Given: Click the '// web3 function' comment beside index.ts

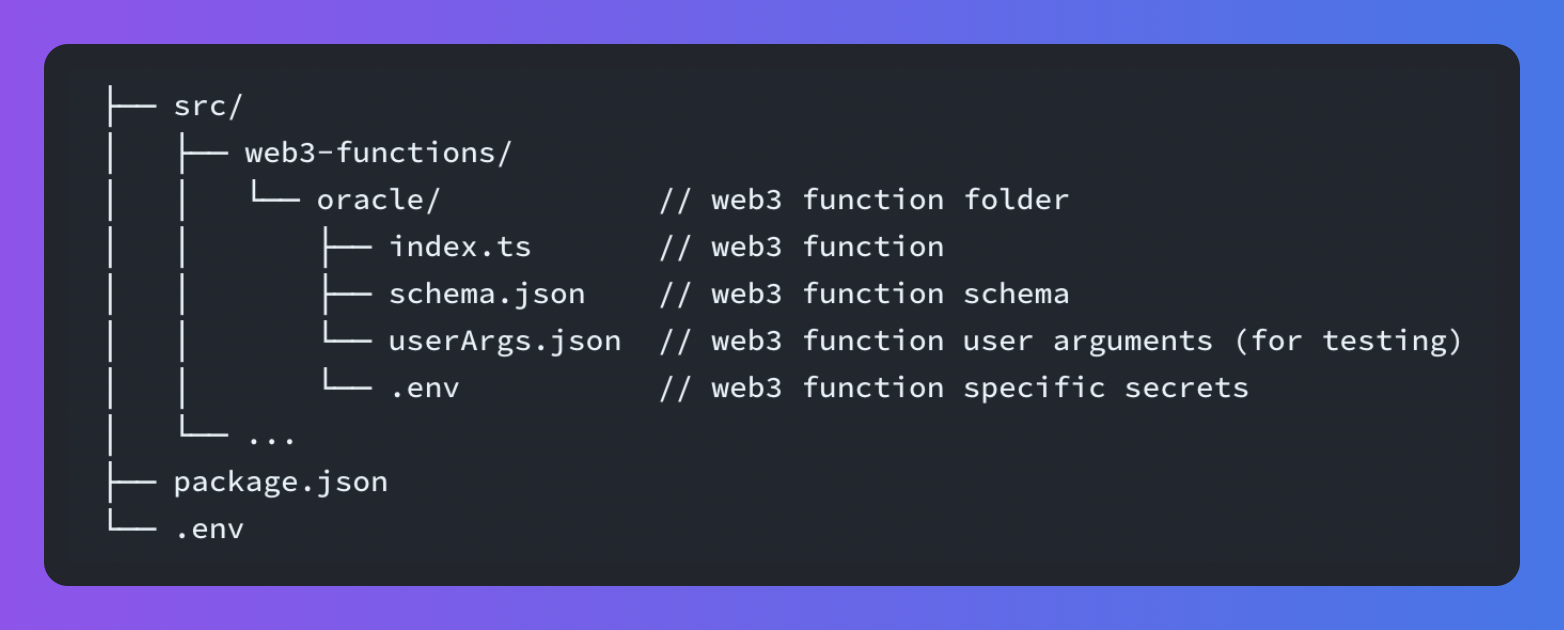Looking at the screenshot, I should pos(801,246).
